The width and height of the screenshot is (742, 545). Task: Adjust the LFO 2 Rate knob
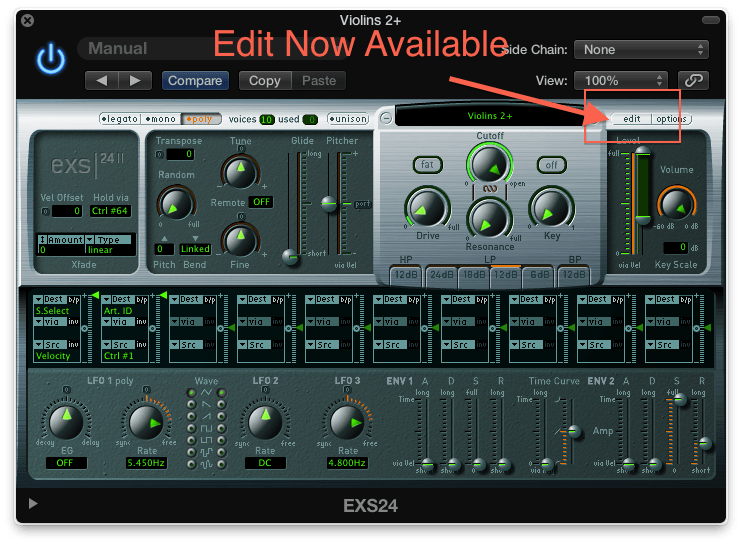[265, 422]
